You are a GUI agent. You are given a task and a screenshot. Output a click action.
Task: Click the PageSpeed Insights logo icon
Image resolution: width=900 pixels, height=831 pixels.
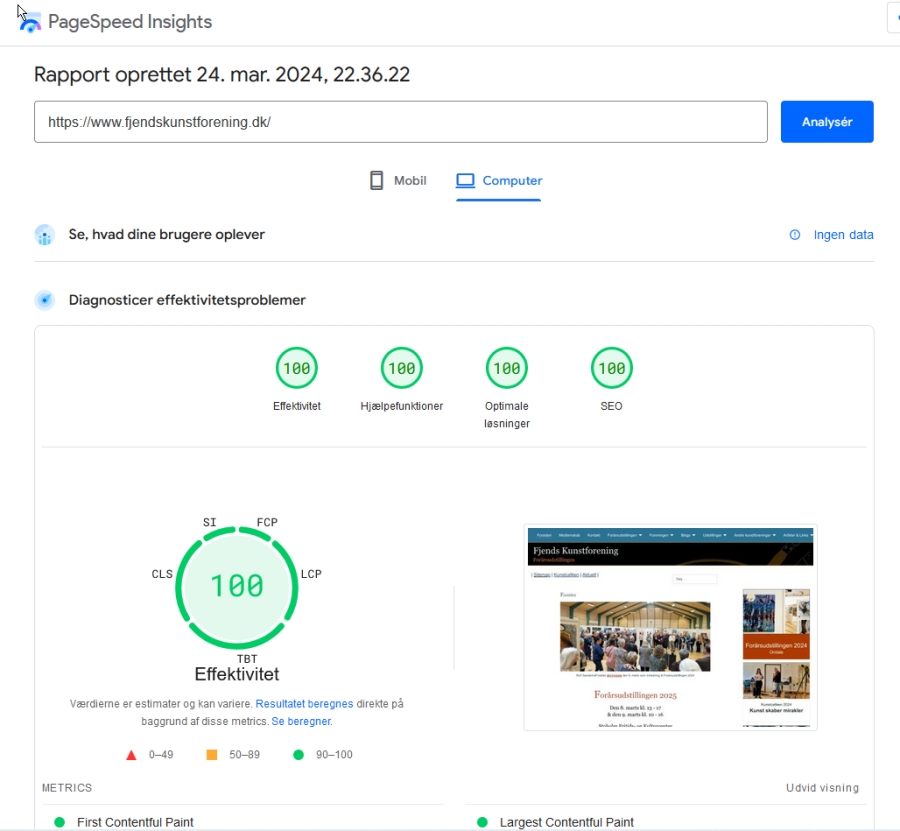(30, 23)
